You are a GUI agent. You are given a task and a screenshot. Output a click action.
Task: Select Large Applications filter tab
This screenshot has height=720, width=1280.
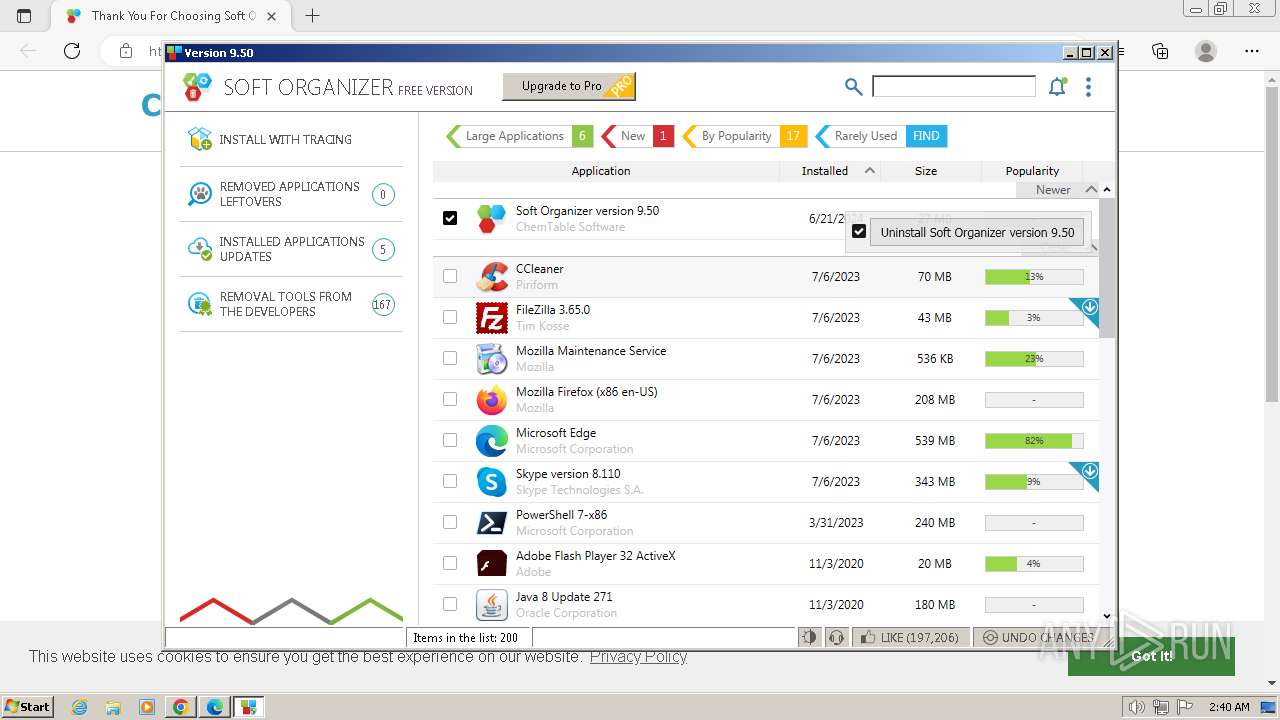(519, 136)
